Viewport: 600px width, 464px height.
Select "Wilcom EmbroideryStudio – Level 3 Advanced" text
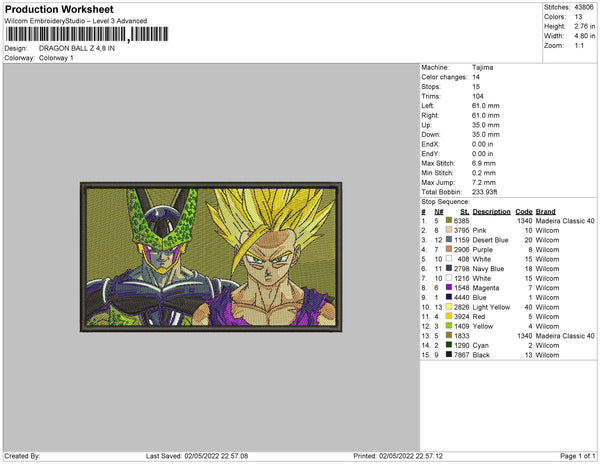[x=76, y=21]
